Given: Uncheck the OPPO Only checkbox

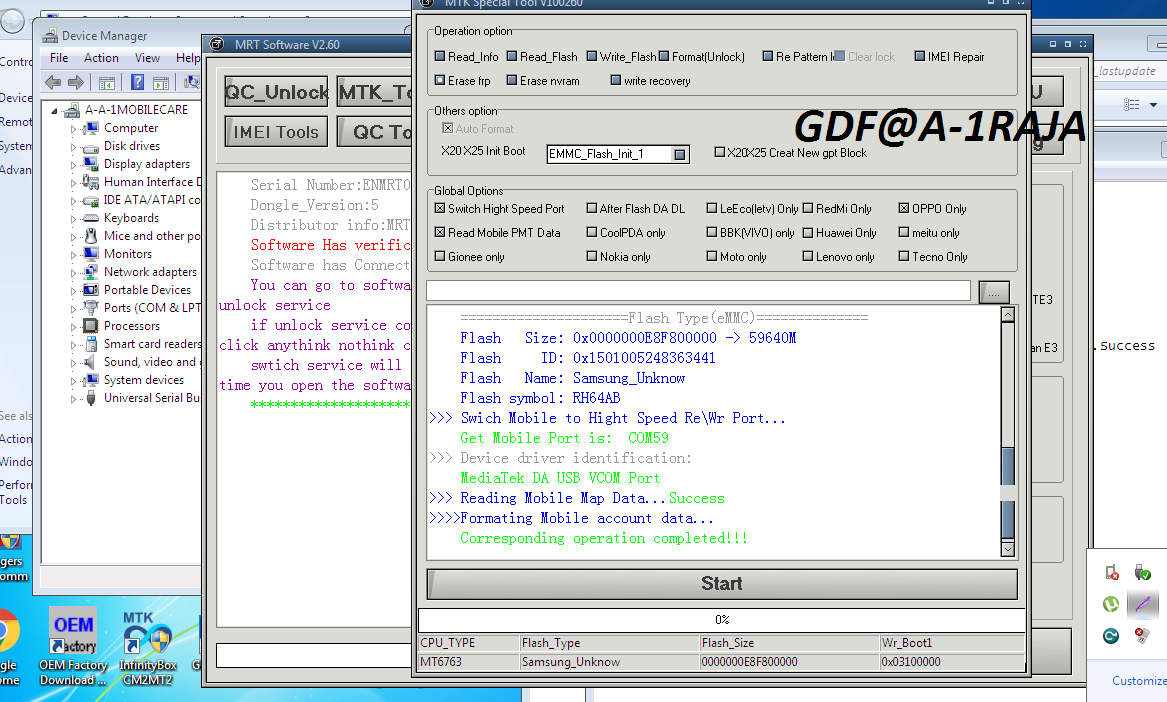Looking at the screenshot, I should coord(904,208).
